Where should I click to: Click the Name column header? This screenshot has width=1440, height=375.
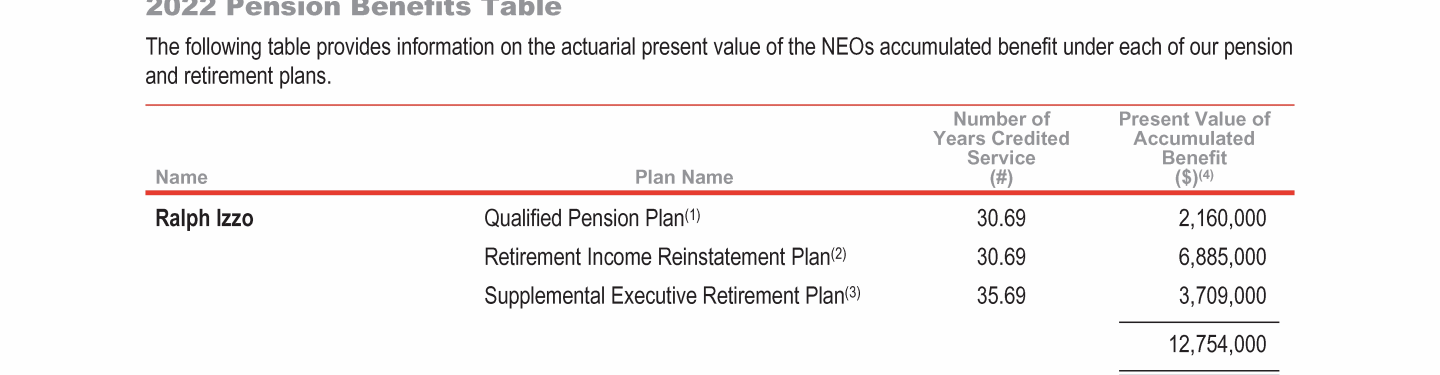(182, 177)
